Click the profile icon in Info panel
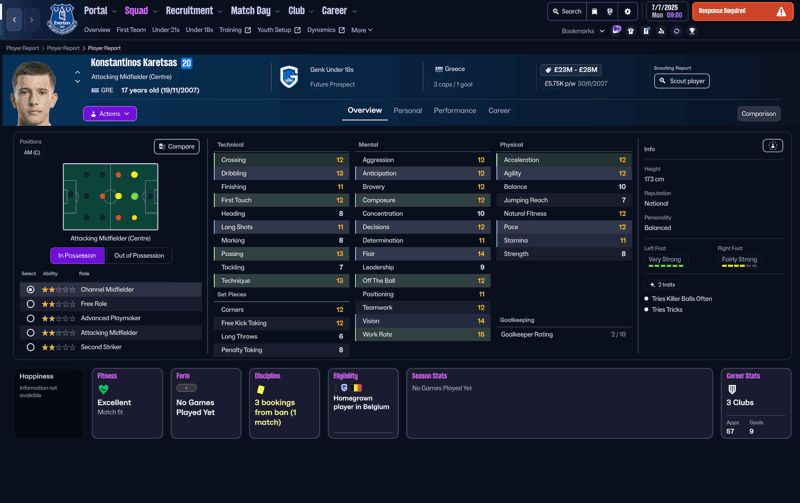This screenshot has height=503, width=800. tap(772, 146)
